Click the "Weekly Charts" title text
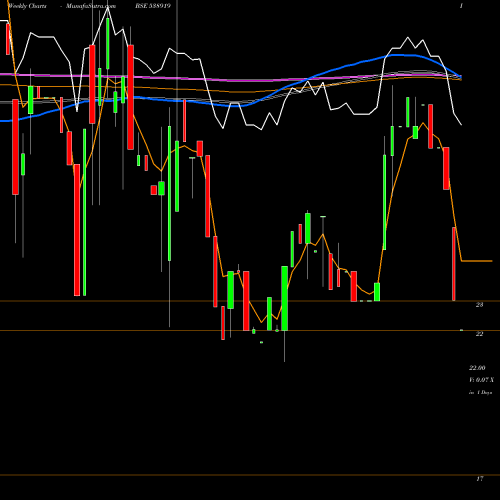The image size is (500, 500). [28, 6]
